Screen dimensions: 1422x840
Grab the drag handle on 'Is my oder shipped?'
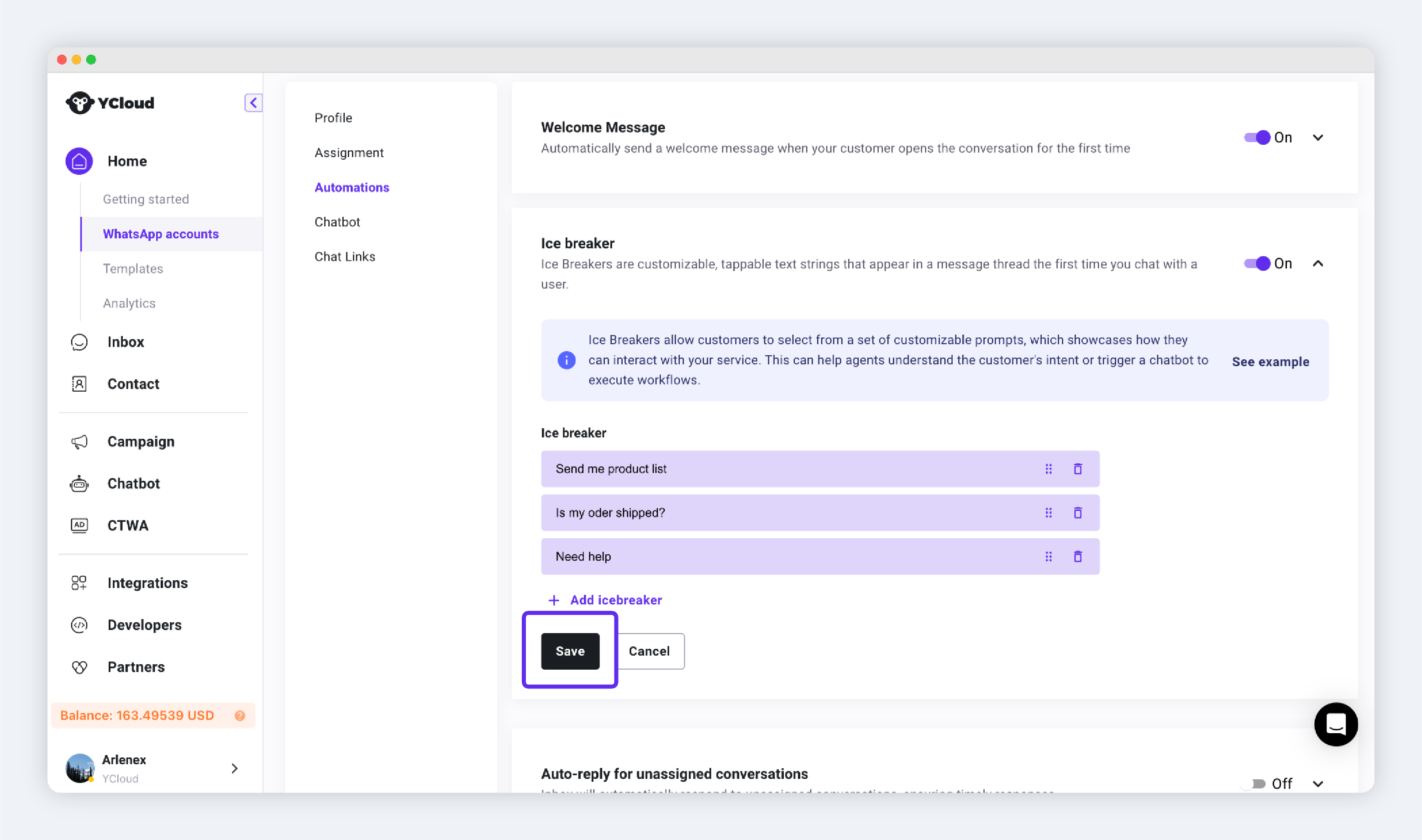[x=1048, y=513]
